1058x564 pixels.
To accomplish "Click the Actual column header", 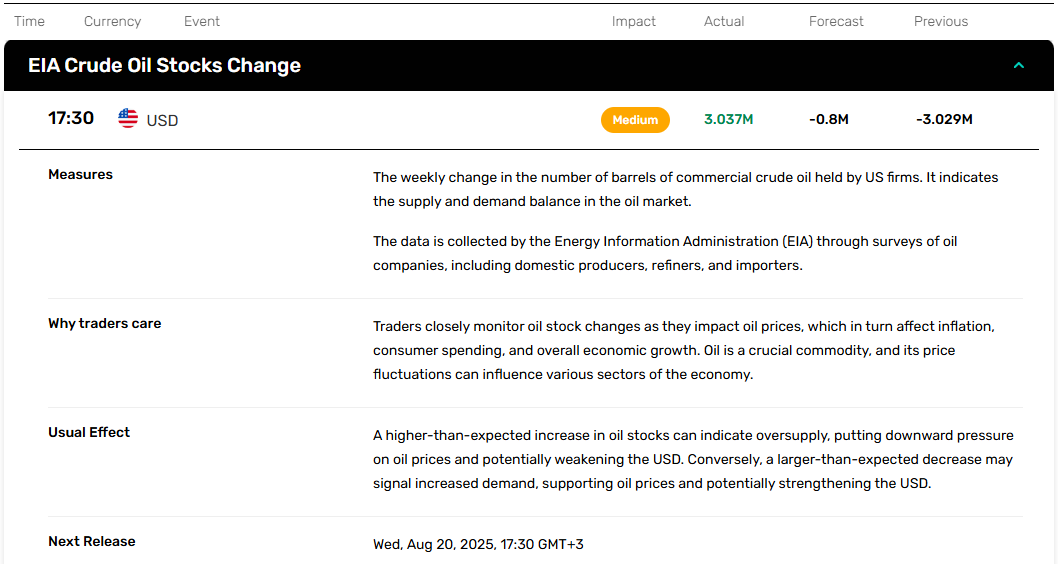I will point(724,22).
